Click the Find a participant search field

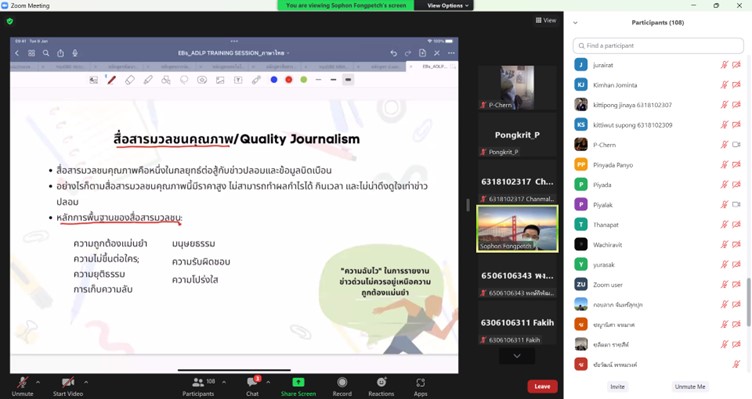[x=658, y=46]
